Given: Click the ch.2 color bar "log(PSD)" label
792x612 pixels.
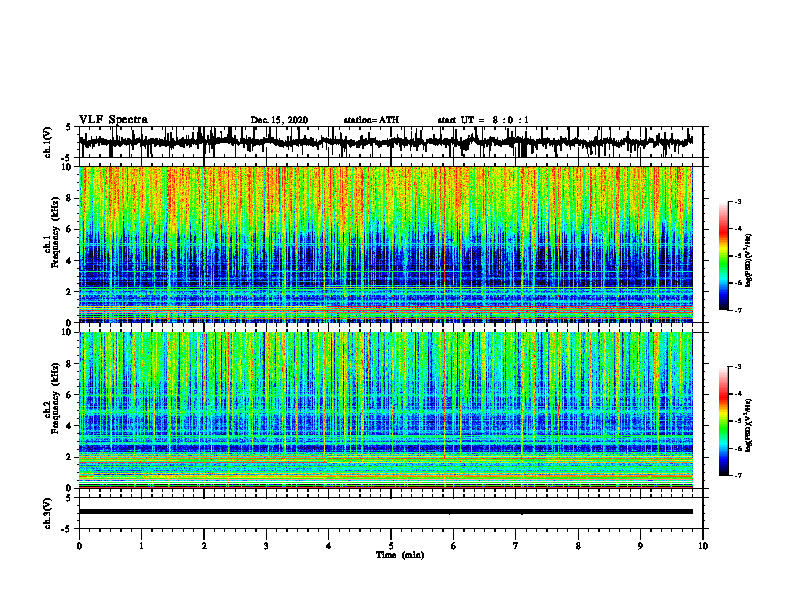Looking at the screenshot, I should (749, 425).
